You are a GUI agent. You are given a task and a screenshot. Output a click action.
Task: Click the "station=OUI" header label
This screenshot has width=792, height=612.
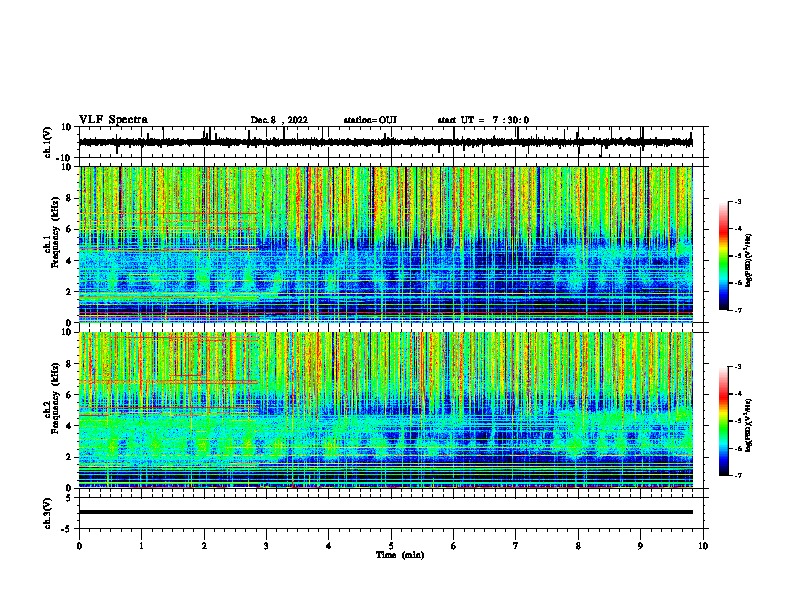coord(370,120)
